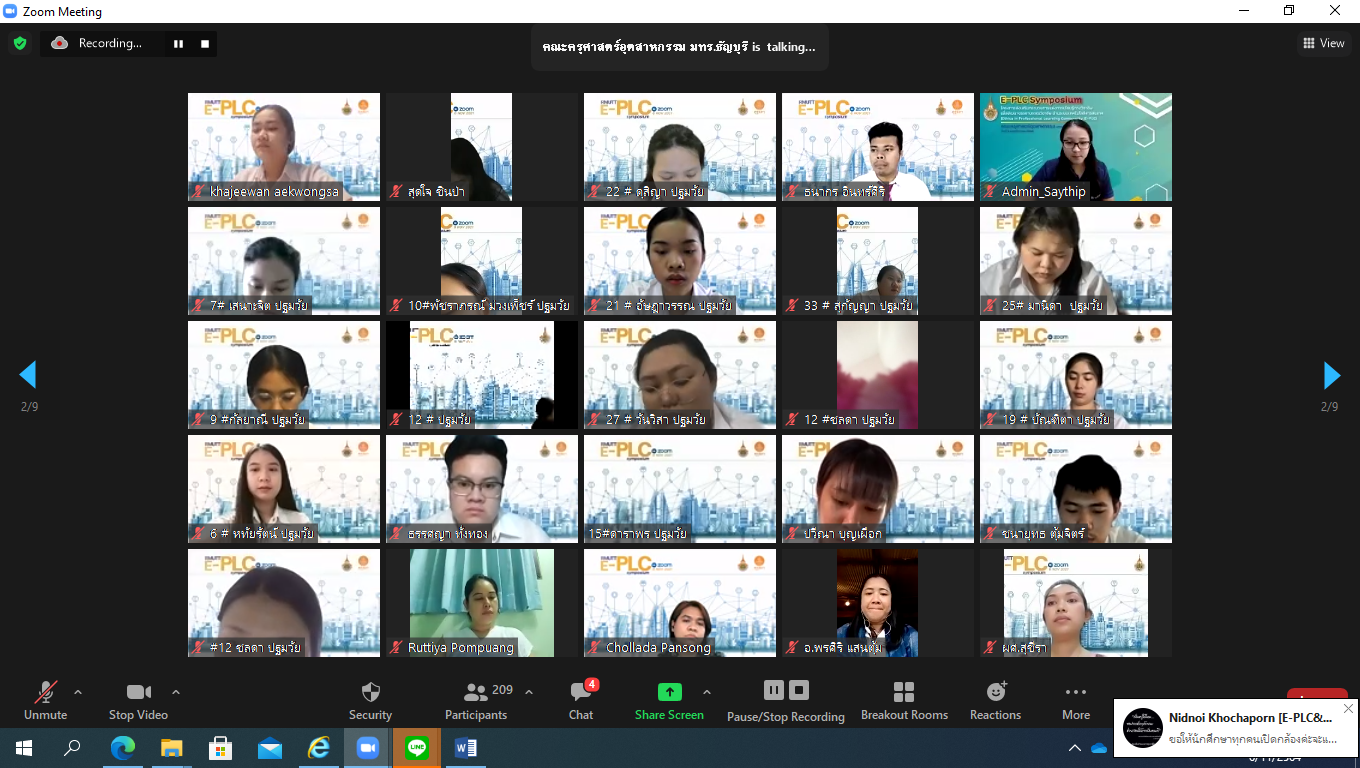Screen dimensions: 1360x768
Task: Open share options arrow beside Share Screen
Action: click(x=707, y=692)
